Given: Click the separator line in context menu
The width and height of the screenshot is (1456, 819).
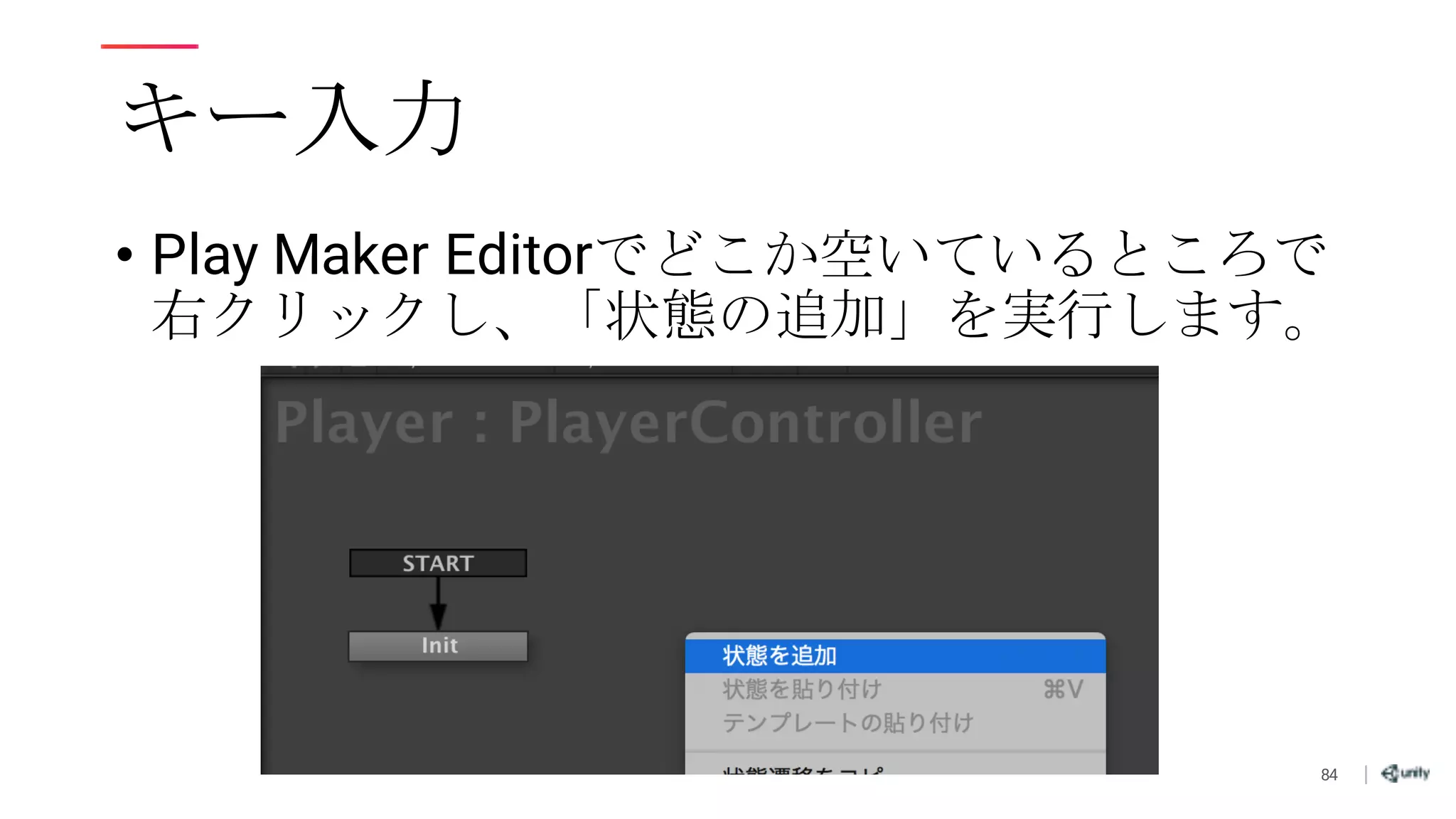Looking at the screenshot, I should pos(895,752).
